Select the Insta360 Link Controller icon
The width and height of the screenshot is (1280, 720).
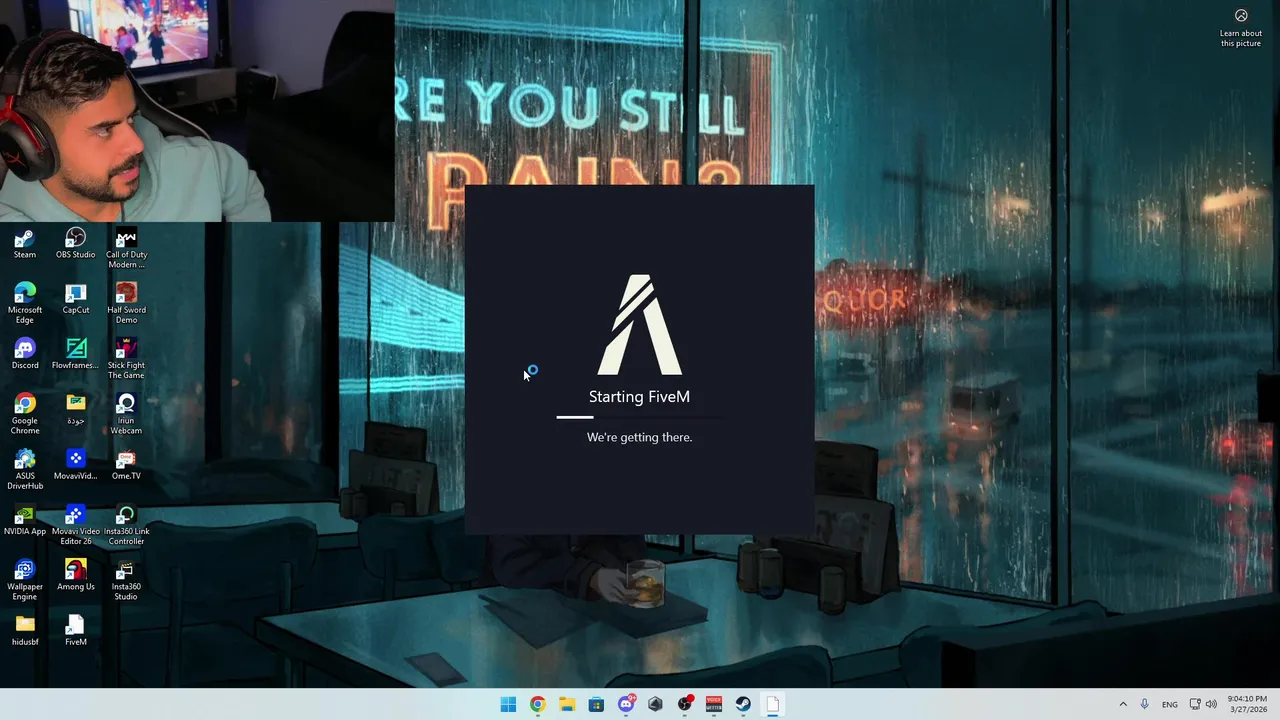[126, 524]
